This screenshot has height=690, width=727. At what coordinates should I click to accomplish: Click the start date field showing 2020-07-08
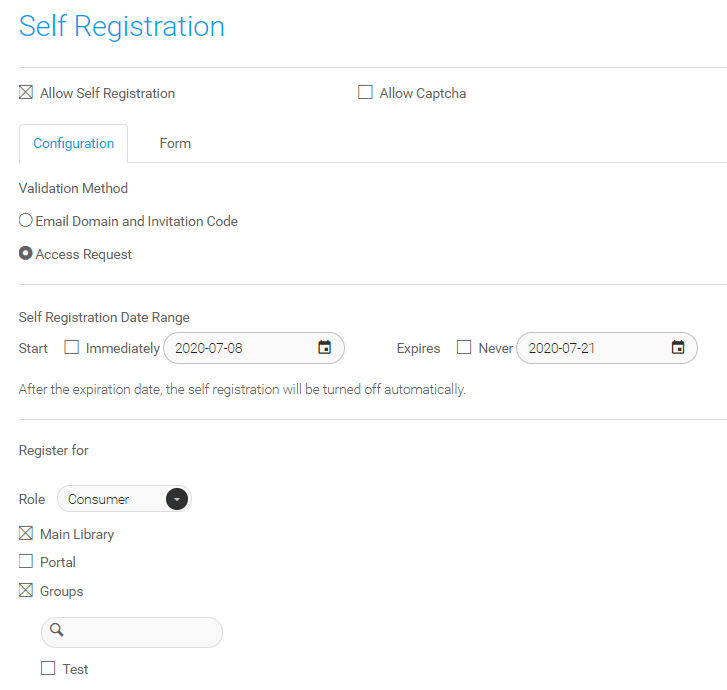click(x=254, y=348)
